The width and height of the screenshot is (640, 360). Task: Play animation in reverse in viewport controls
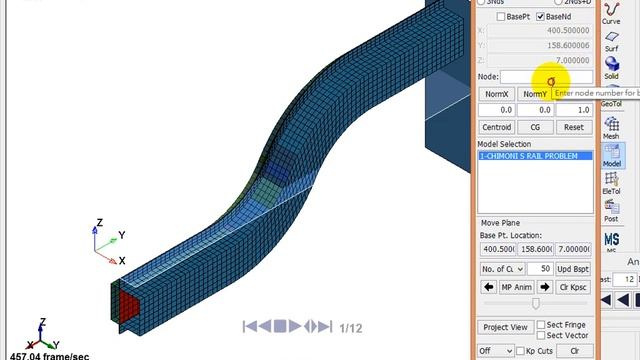[x=265, y=327]
